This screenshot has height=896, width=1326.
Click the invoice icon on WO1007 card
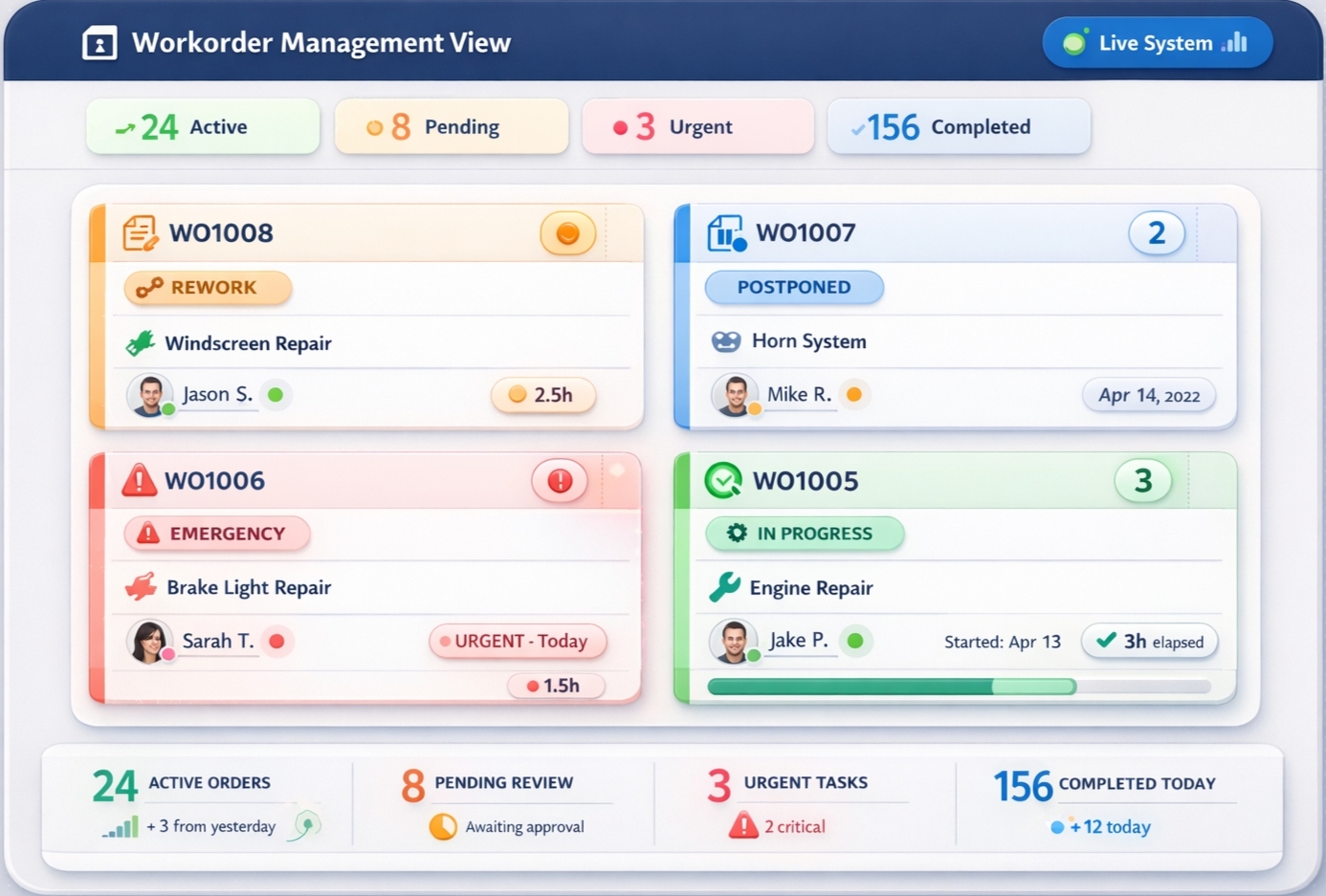click(727, 232)
